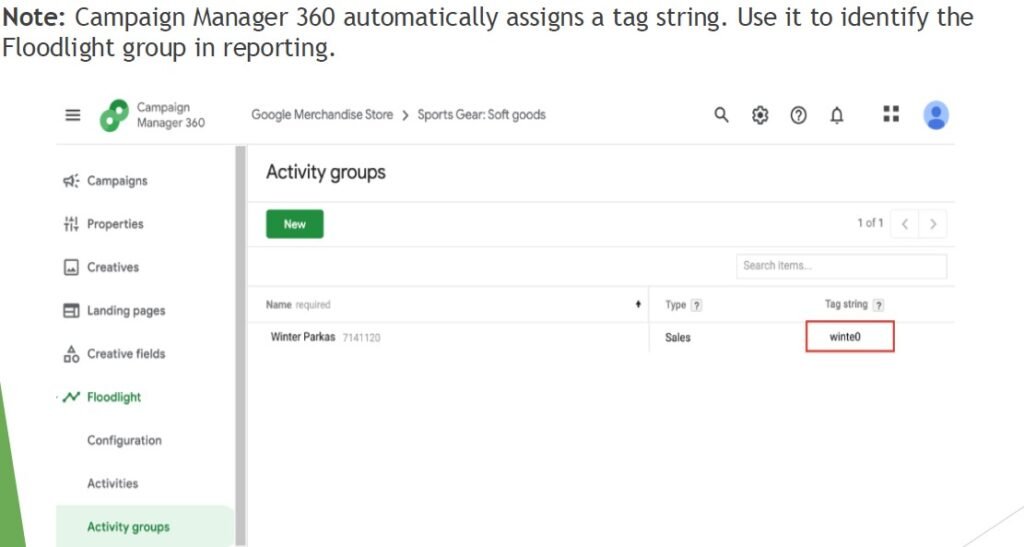Image resolution: width=1024 pixels, height=547 pixels.
Task: Click the Tag string column help icon
Action: pos(878,305)
